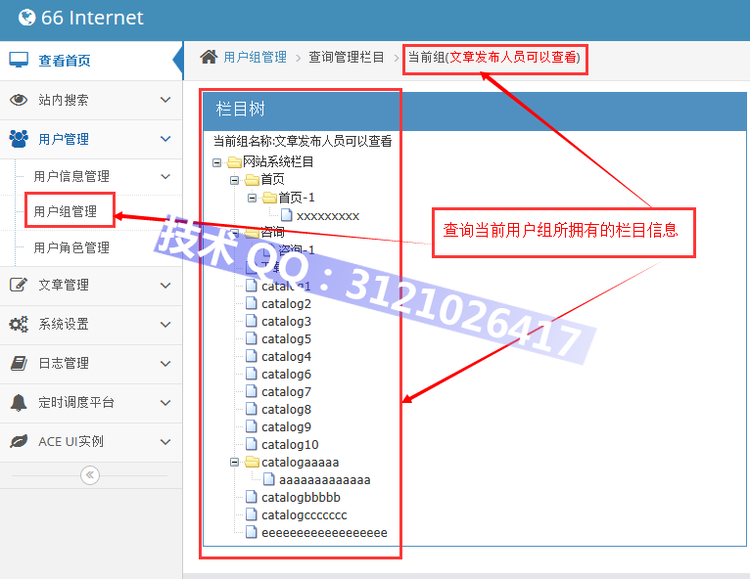Expand the 用户信息管理 submenu chevron
Screen dimensions: 750x579
pos(165,177)
